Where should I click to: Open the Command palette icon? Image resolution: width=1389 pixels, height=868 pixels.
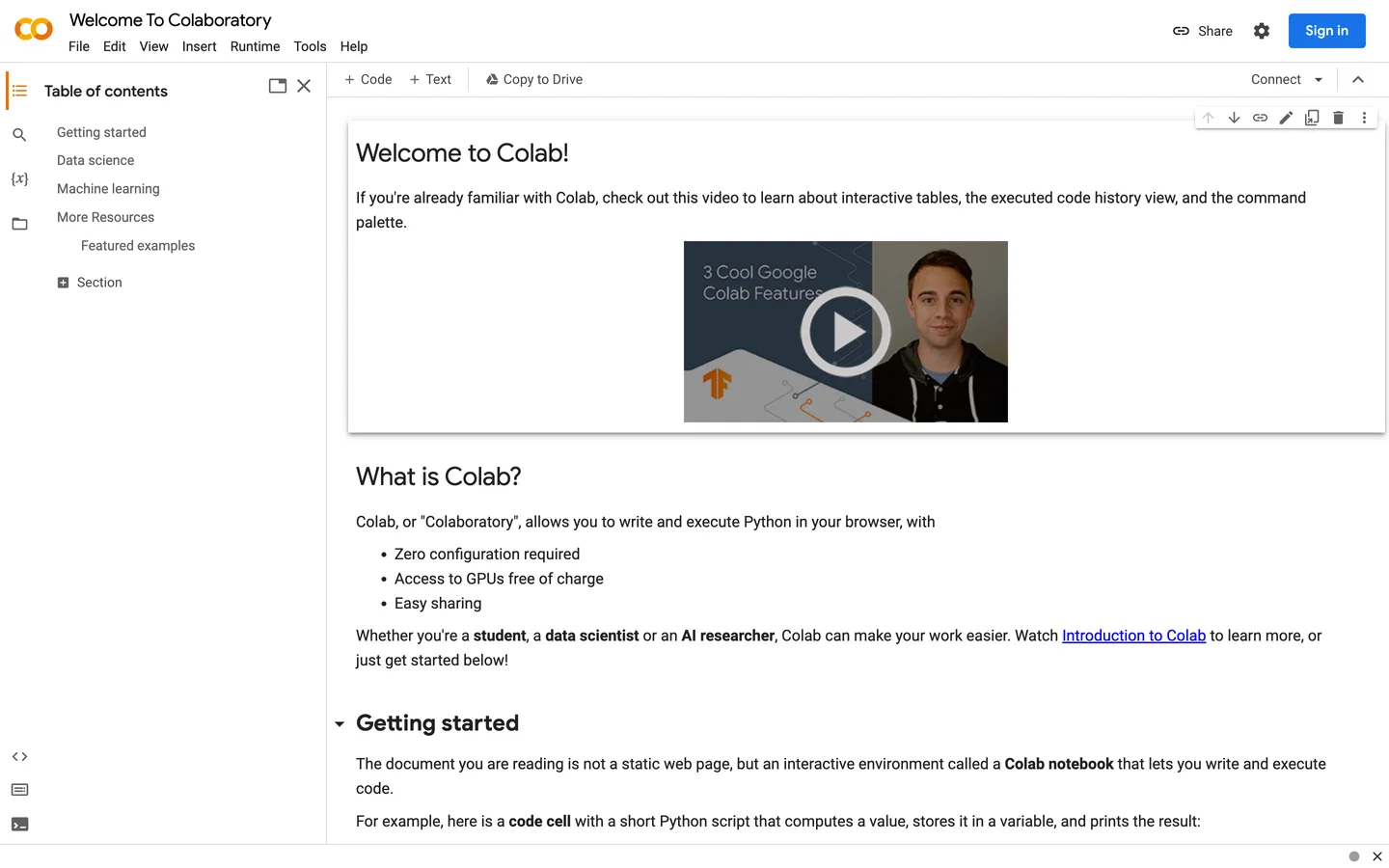coord(19,790)
